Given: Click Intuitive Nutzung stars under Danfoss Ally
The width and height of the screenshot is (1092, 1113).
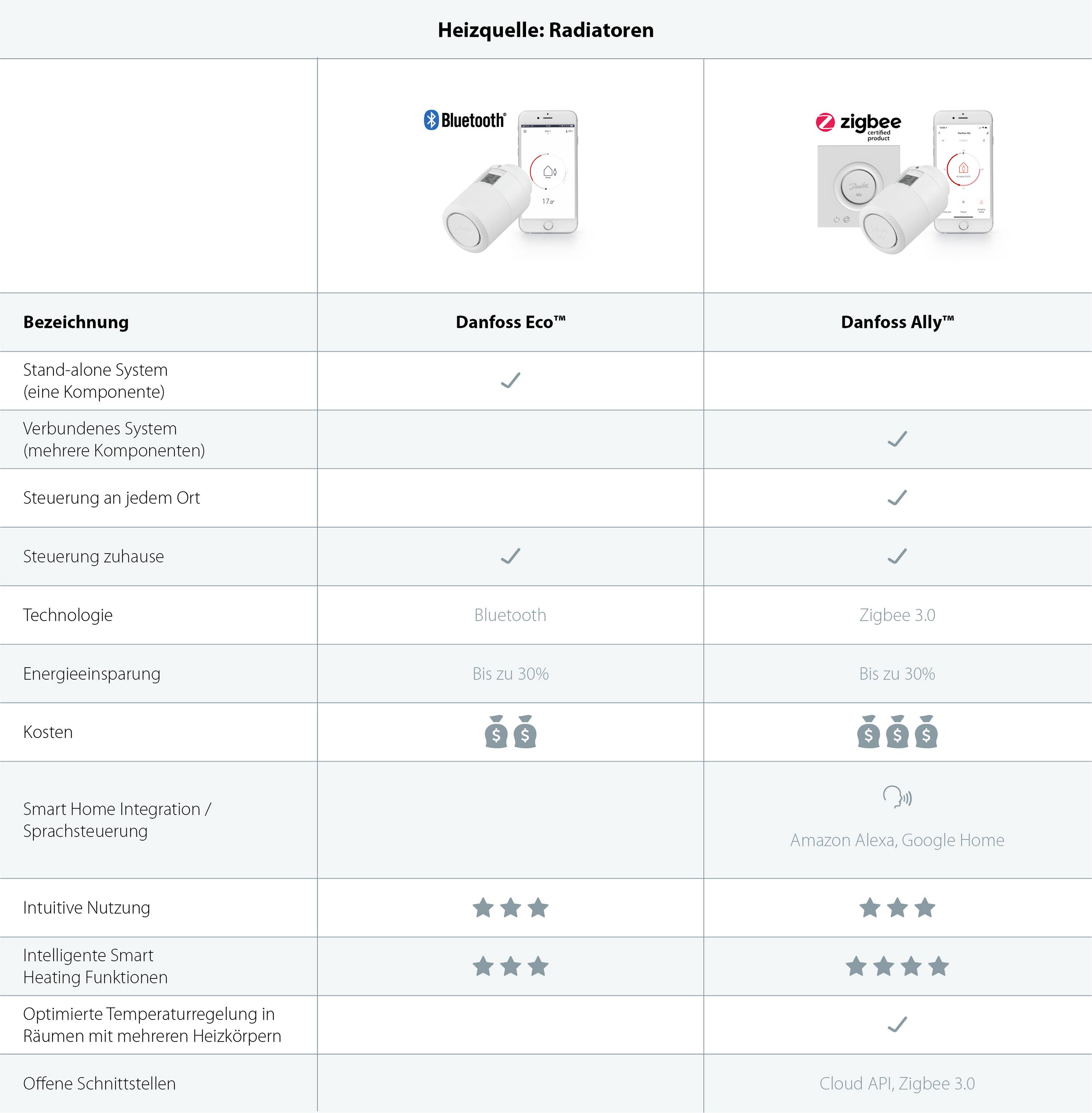Looking at the screenshot, I should tap(897, 908).
